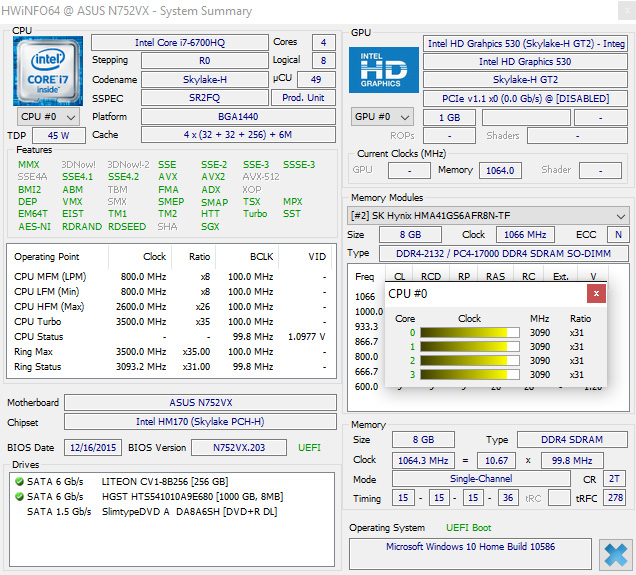Screen dimensions: 636x575
Task: Click the Intel HD Graphics logo
Action: [384, 70]
